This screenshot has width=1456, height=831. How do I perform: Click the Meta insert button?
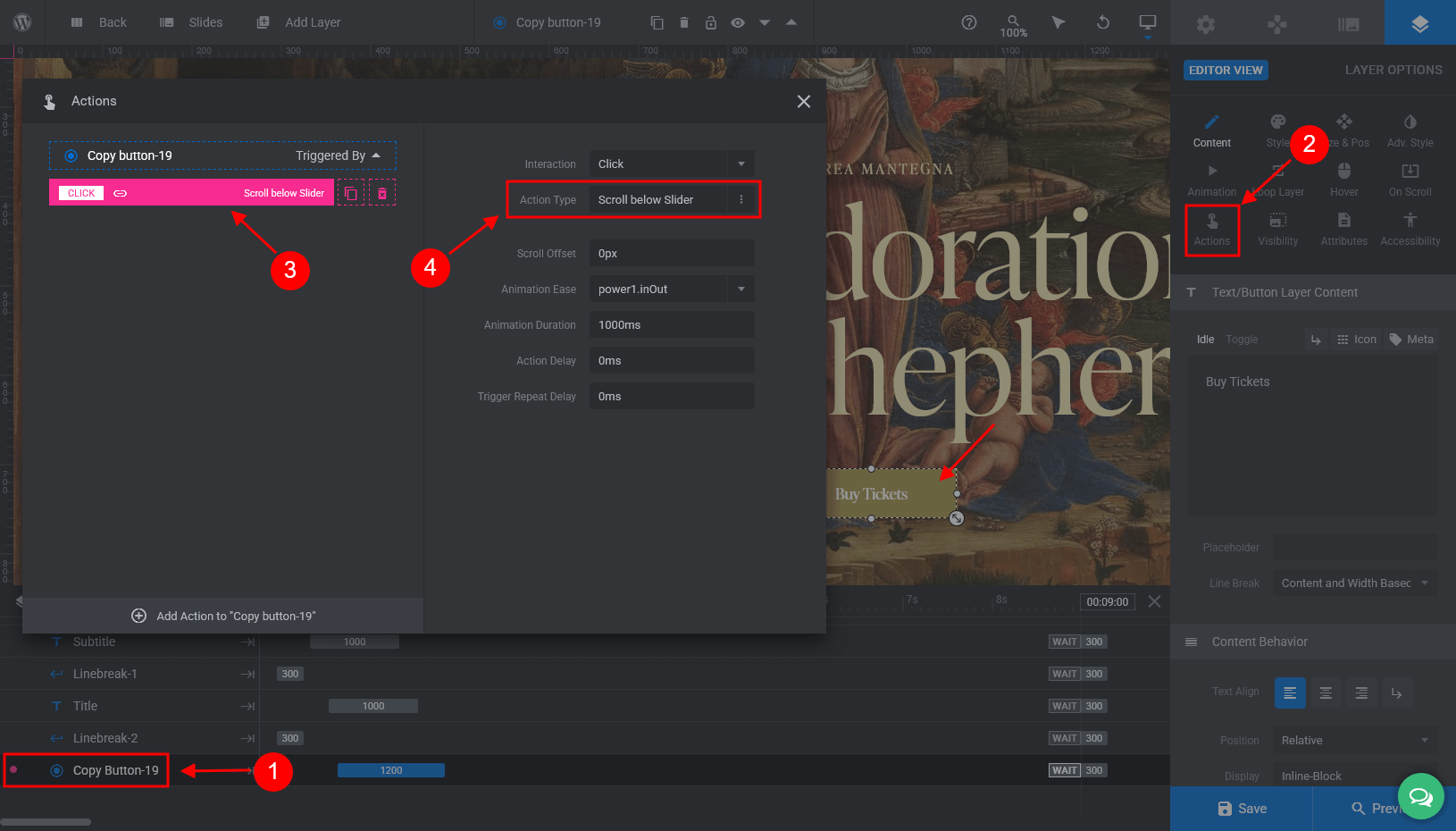coord(1411,340)
